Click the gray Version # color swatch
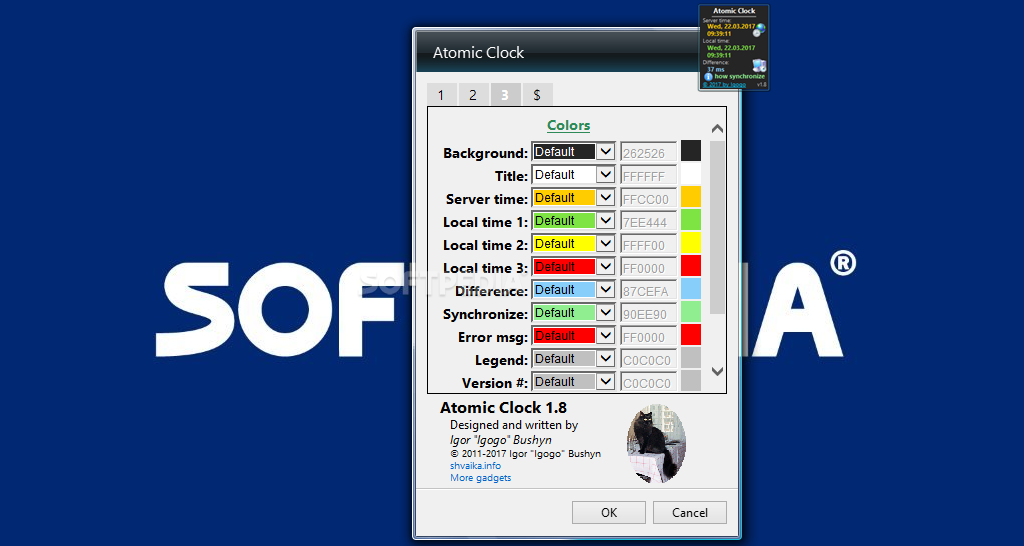 [691, 381]
